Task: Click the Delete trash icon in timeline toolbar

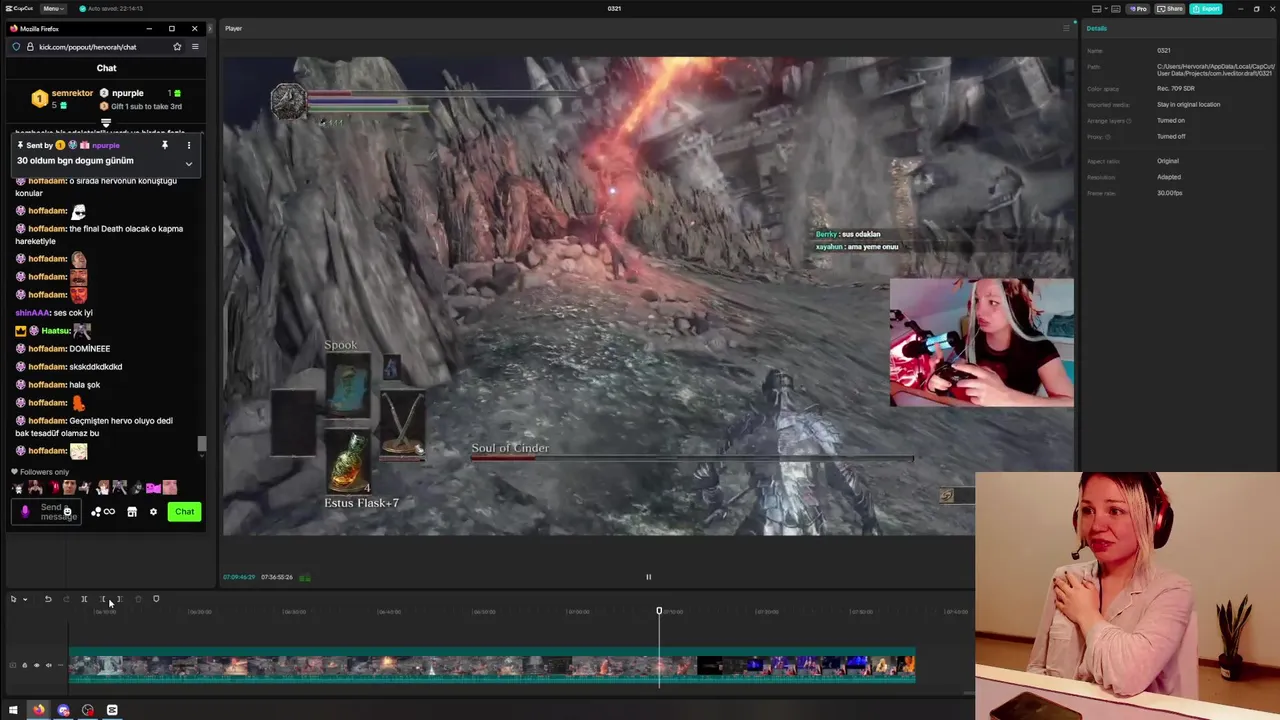Action: coord(138,599)
